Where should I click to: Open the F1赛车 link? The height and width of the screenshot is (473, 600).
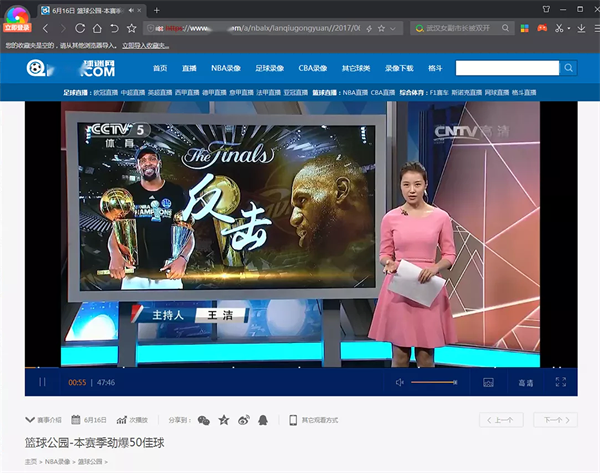(439, 92)
